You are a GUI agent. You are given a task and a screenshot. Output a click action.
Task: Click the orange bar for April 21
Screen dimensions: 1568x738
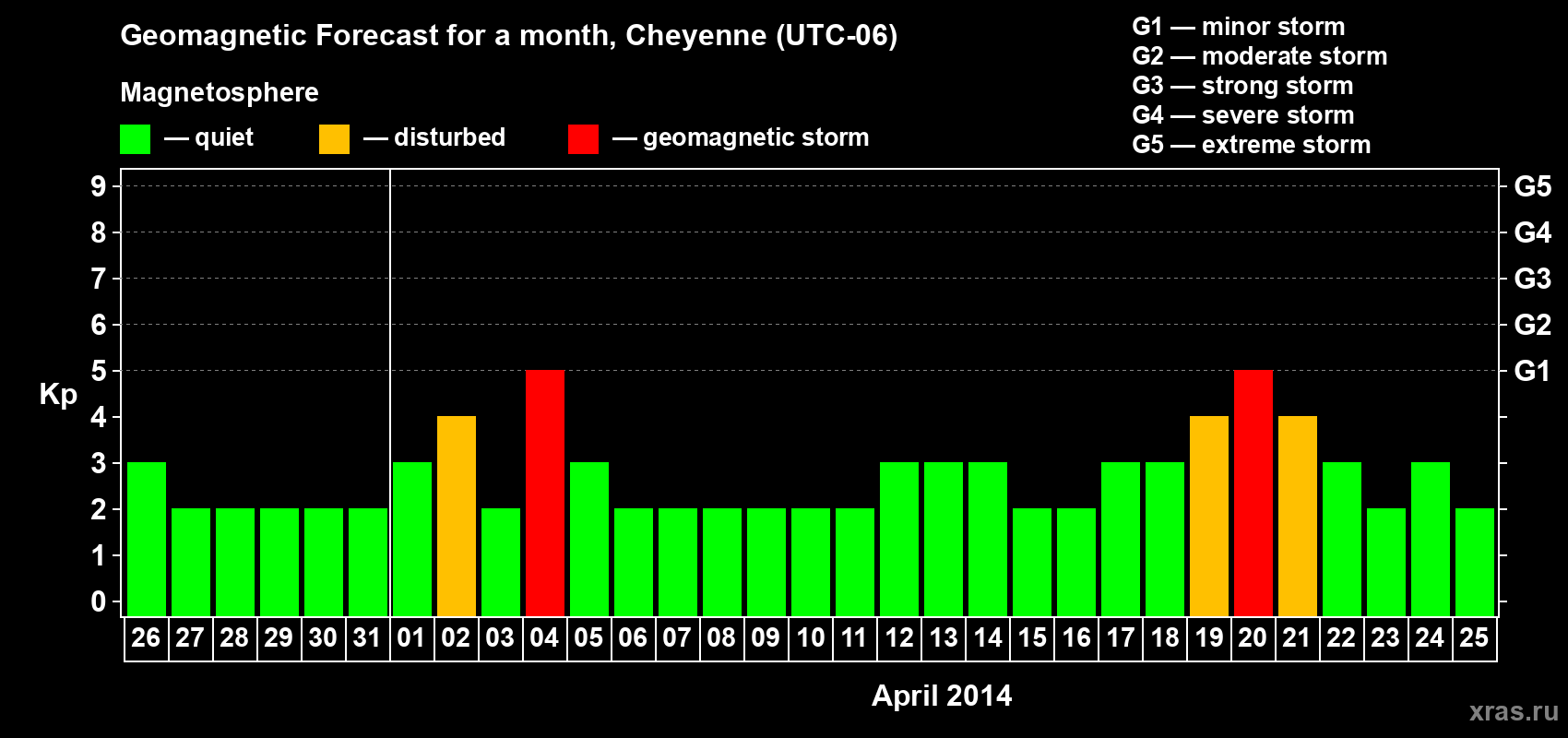click(1298, 516)
